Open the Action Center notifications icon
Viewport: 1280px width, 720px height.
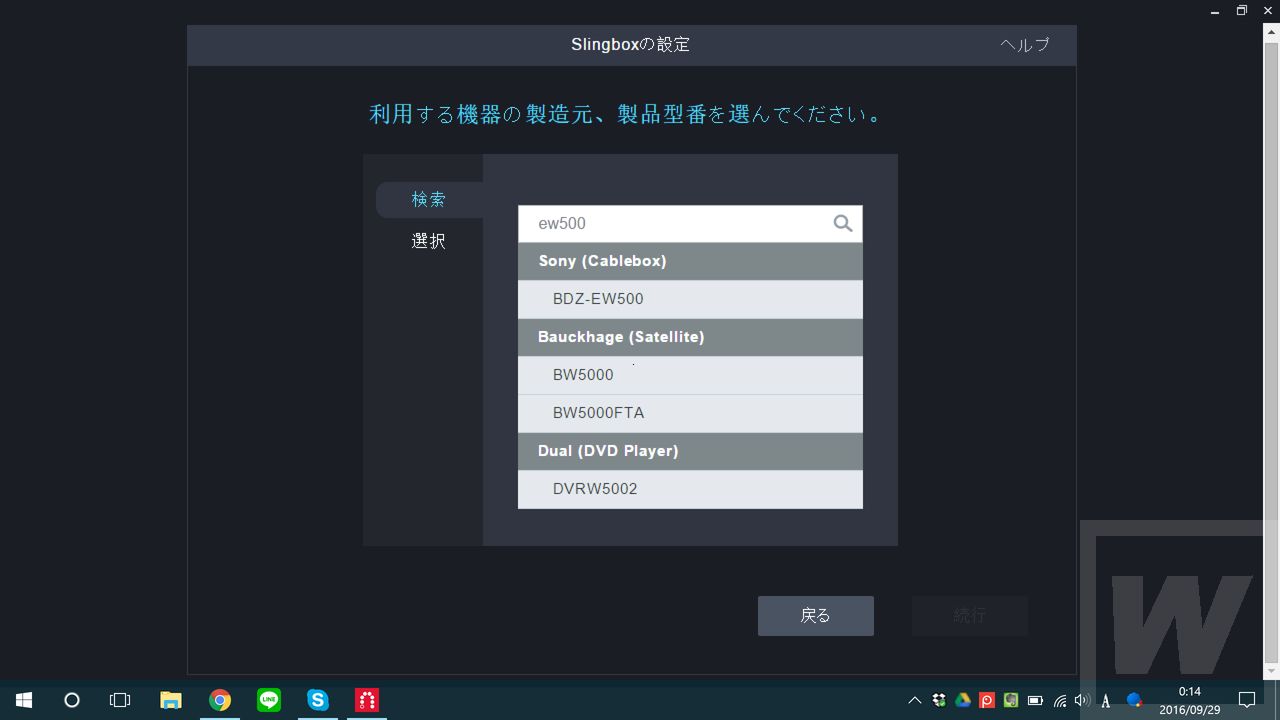(x=1247, y=700)
